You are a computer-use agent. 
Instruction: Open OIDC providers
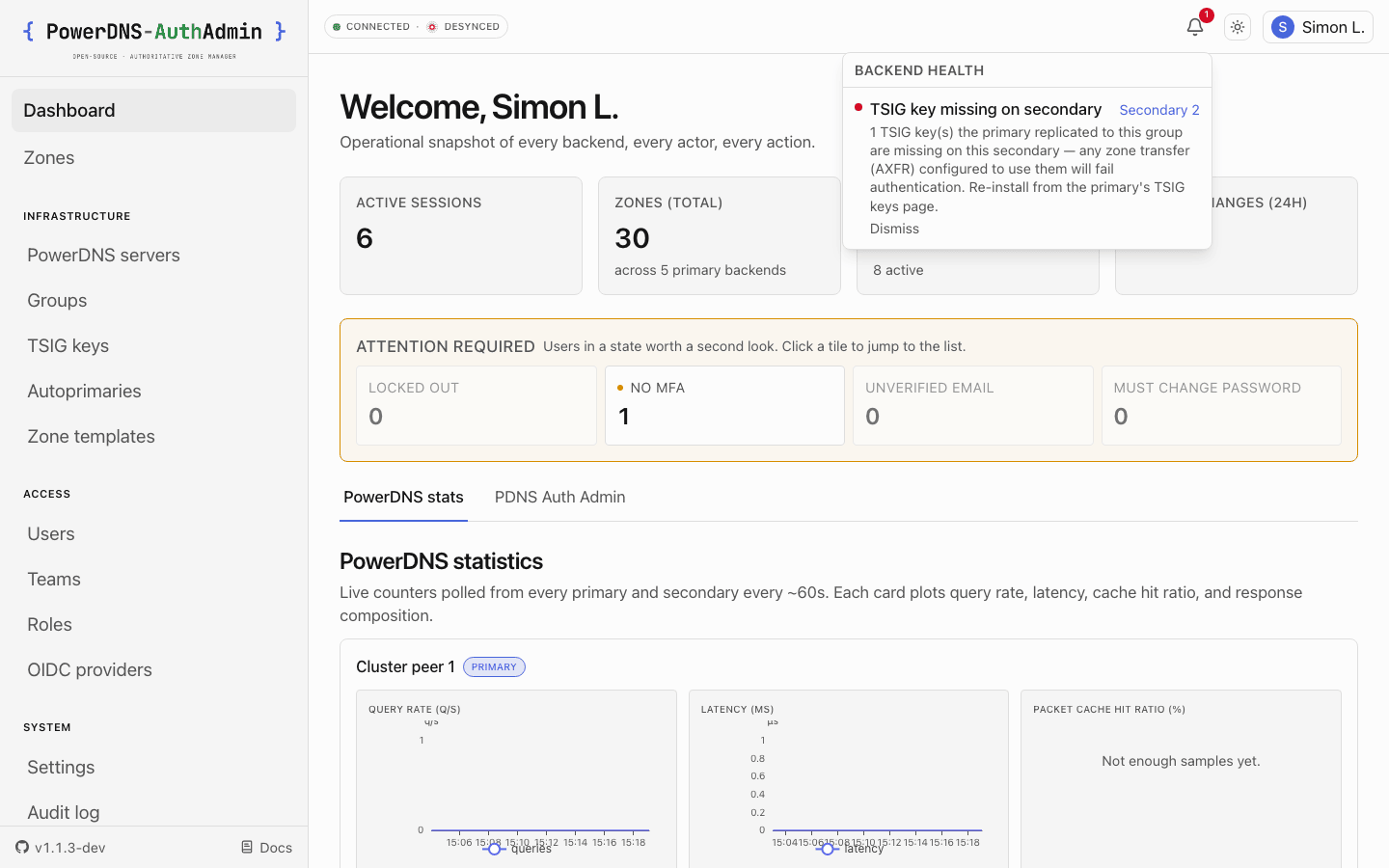click(x=154, y=669)
